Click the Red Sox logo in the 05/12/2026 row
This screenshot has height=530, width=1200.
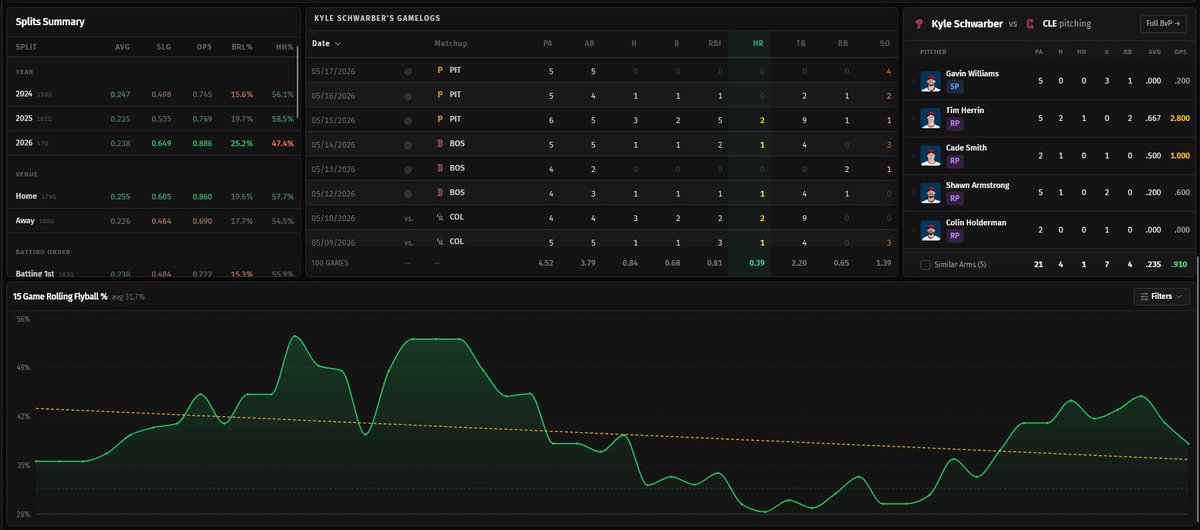click(x=440, y=192)
